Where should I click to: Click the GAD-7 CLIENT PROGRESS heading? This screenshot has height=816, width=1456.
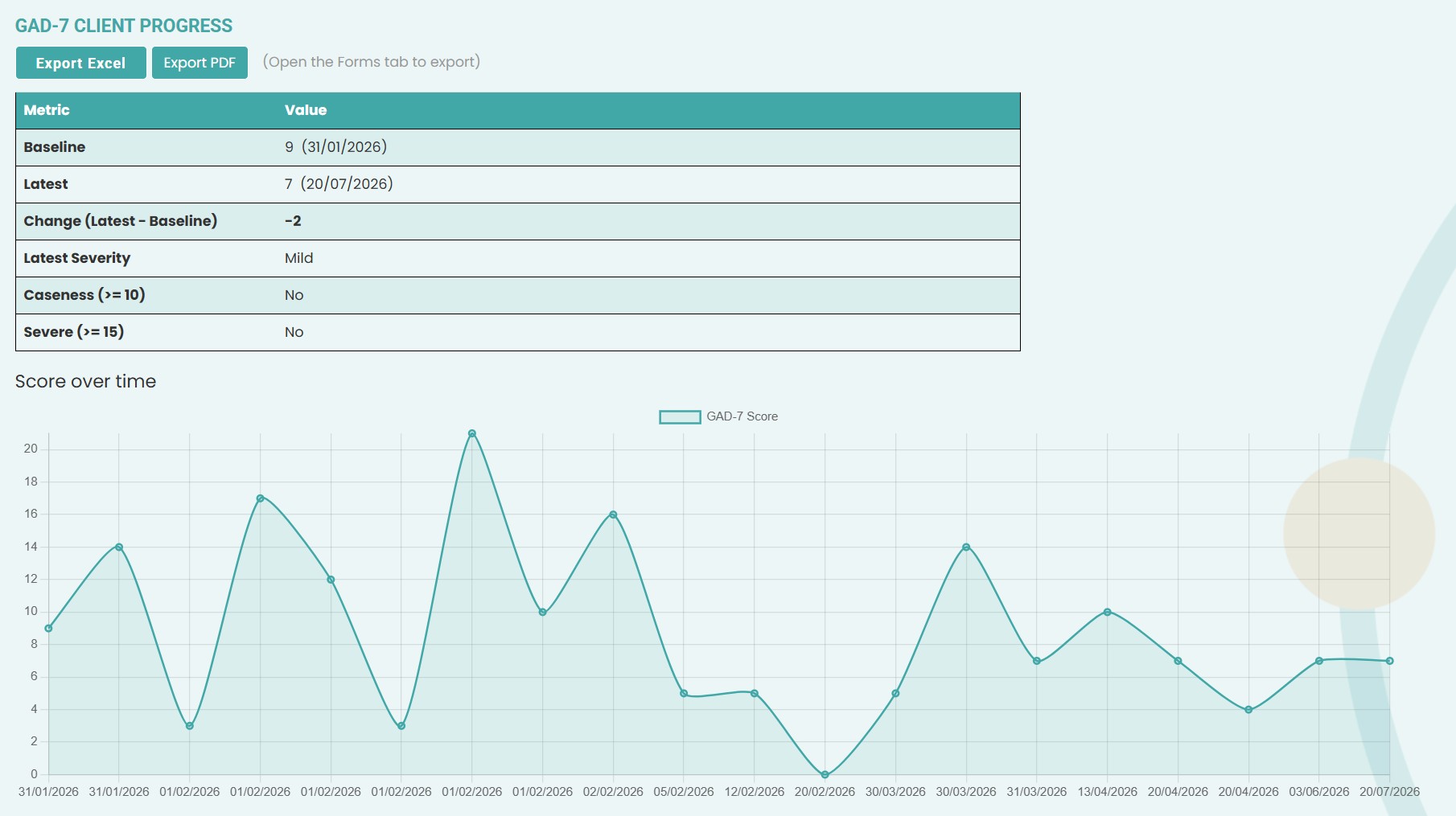[x=124, y=26]
